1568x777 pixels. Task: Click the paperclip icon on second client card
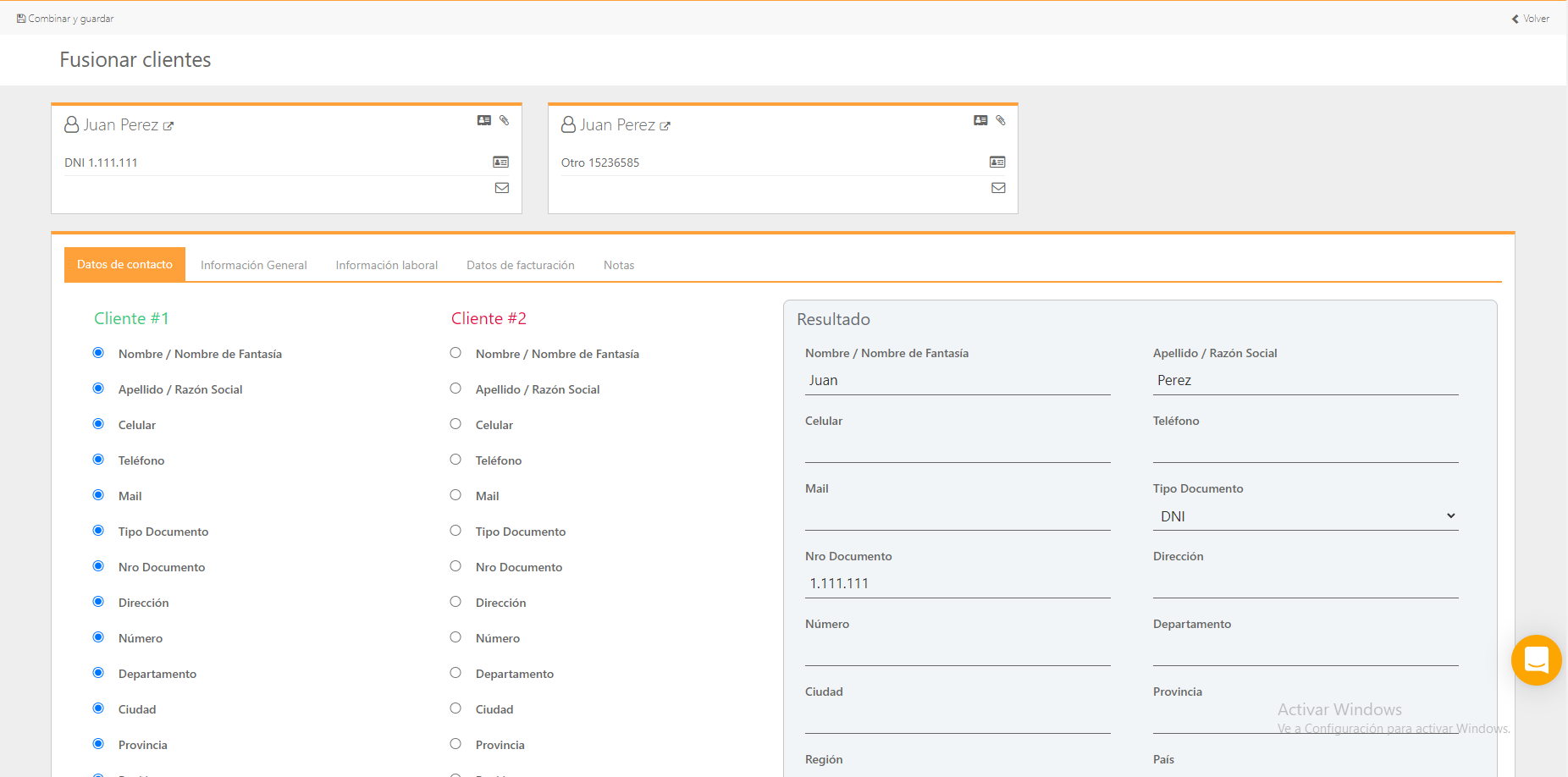pyautogui.click(x=1001, y=120)
